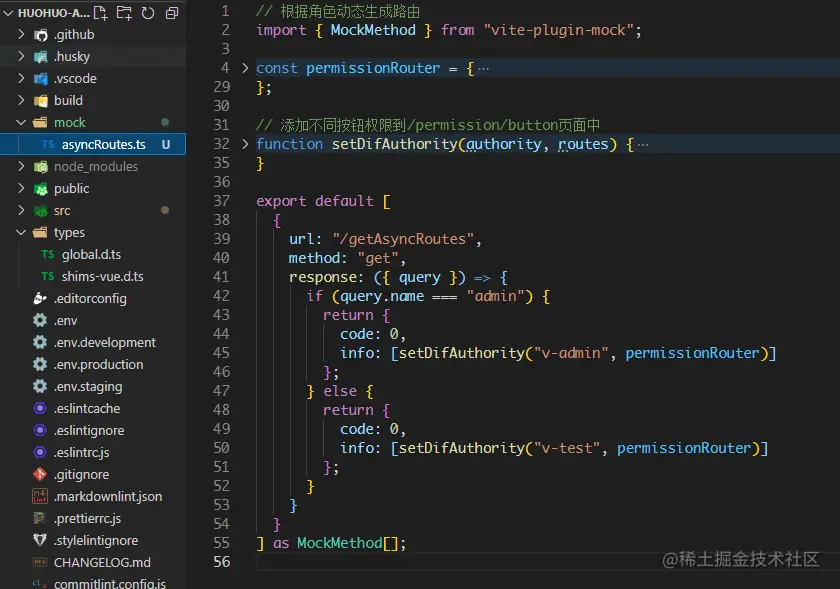This screenshot has height=589, width=840.
Task: Click the src folder icon
Action: [40, 211]
